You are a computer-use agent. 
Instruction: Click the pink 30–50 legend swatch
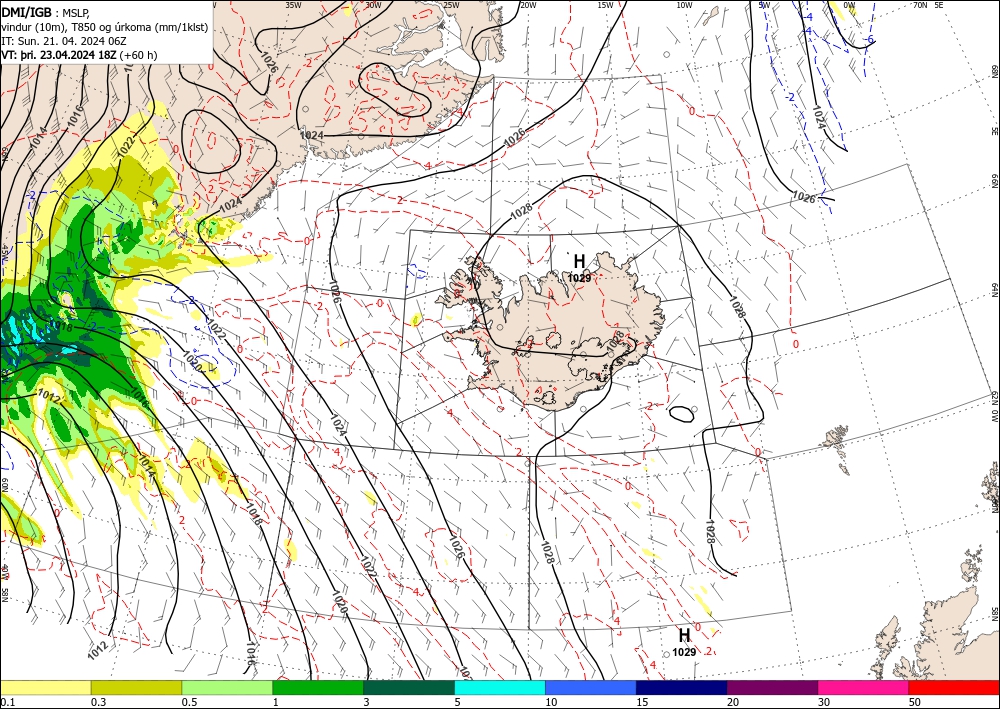pos(864,687)
